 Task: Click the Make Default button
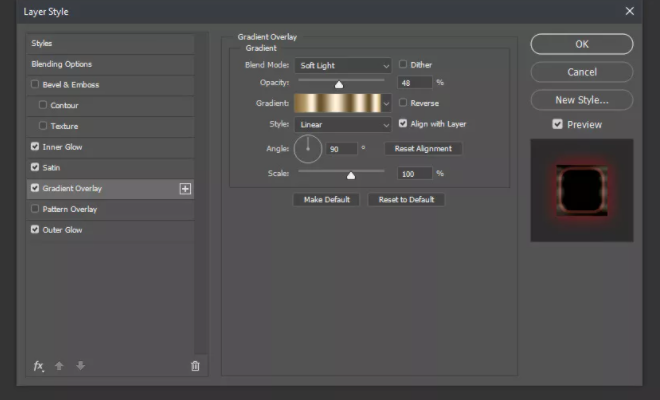pos(327,200)
